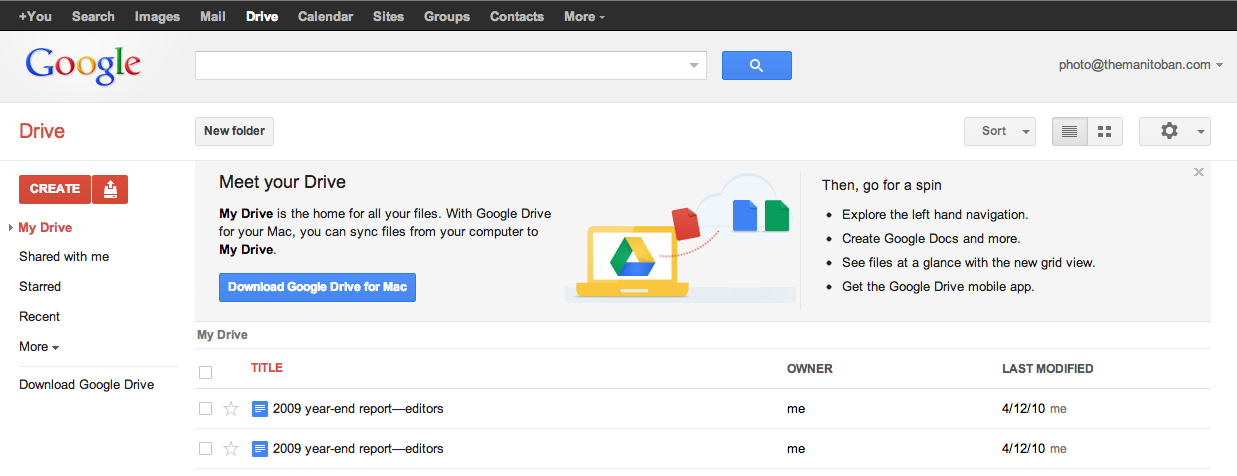Expand the More section in sidebar
This screenshot has height=476, width=1237.
pos(38,347)
